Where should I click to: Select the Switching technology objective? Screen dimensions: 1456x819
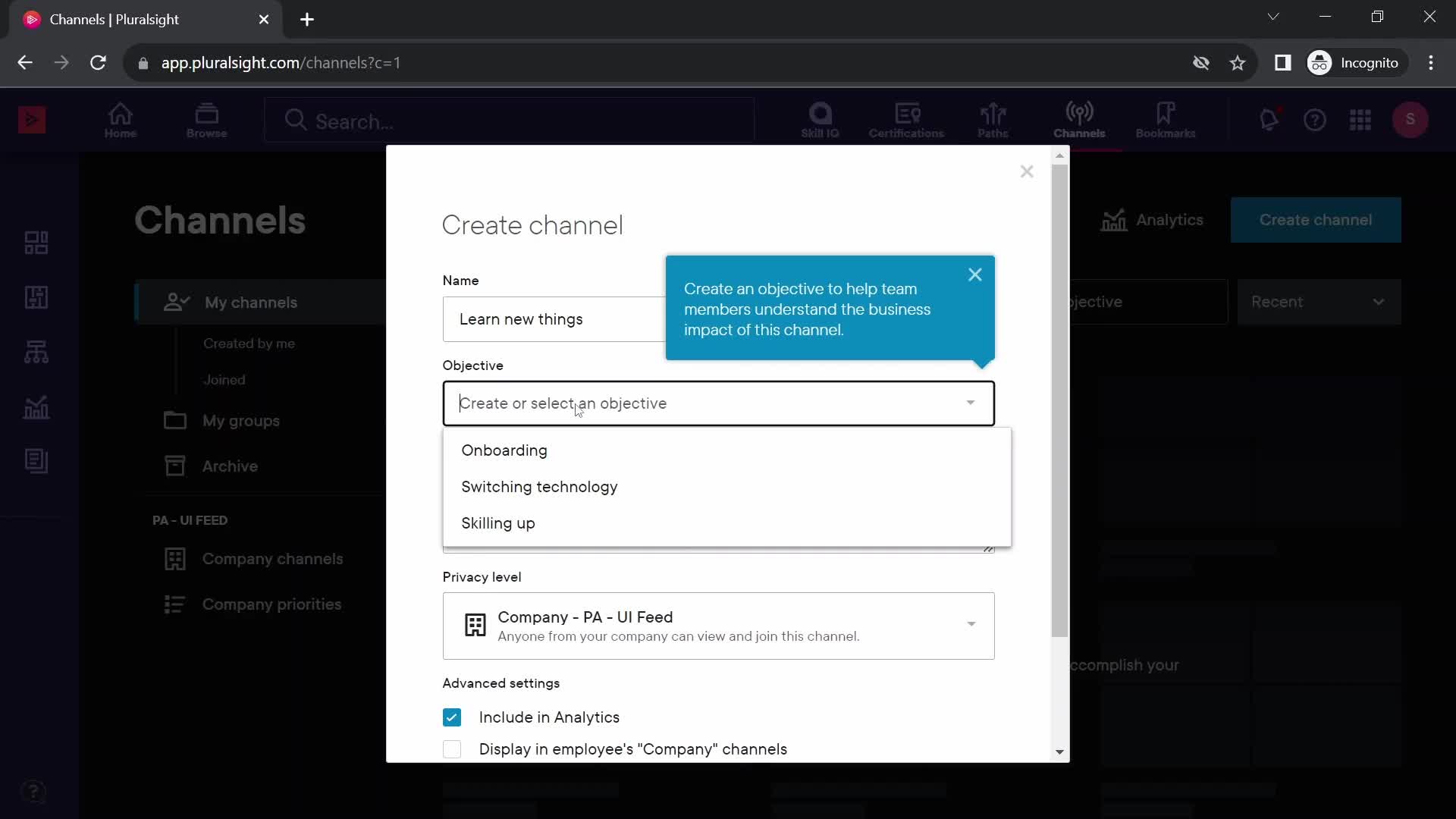coord(727,487)
